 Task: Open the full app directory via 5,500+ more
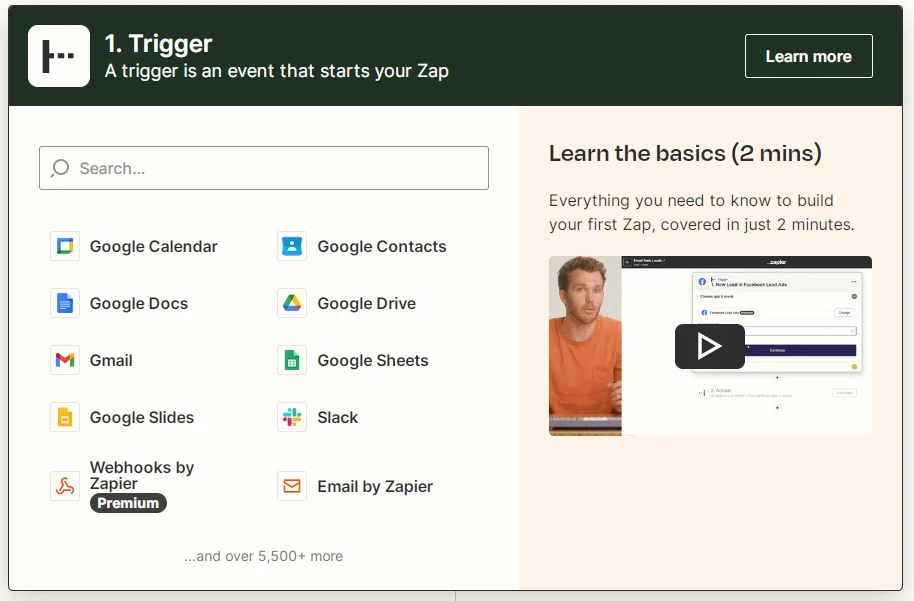pyautogui.click(x=263, y=555)
